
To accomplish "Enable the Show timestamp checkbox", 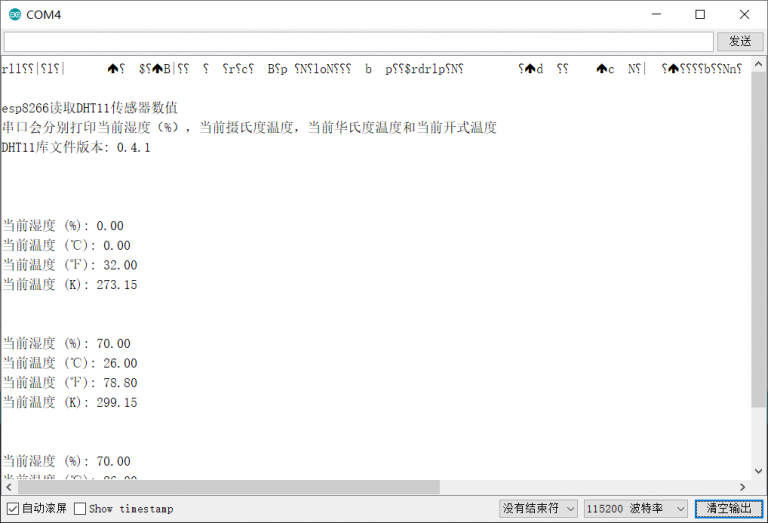I will 81,509.
